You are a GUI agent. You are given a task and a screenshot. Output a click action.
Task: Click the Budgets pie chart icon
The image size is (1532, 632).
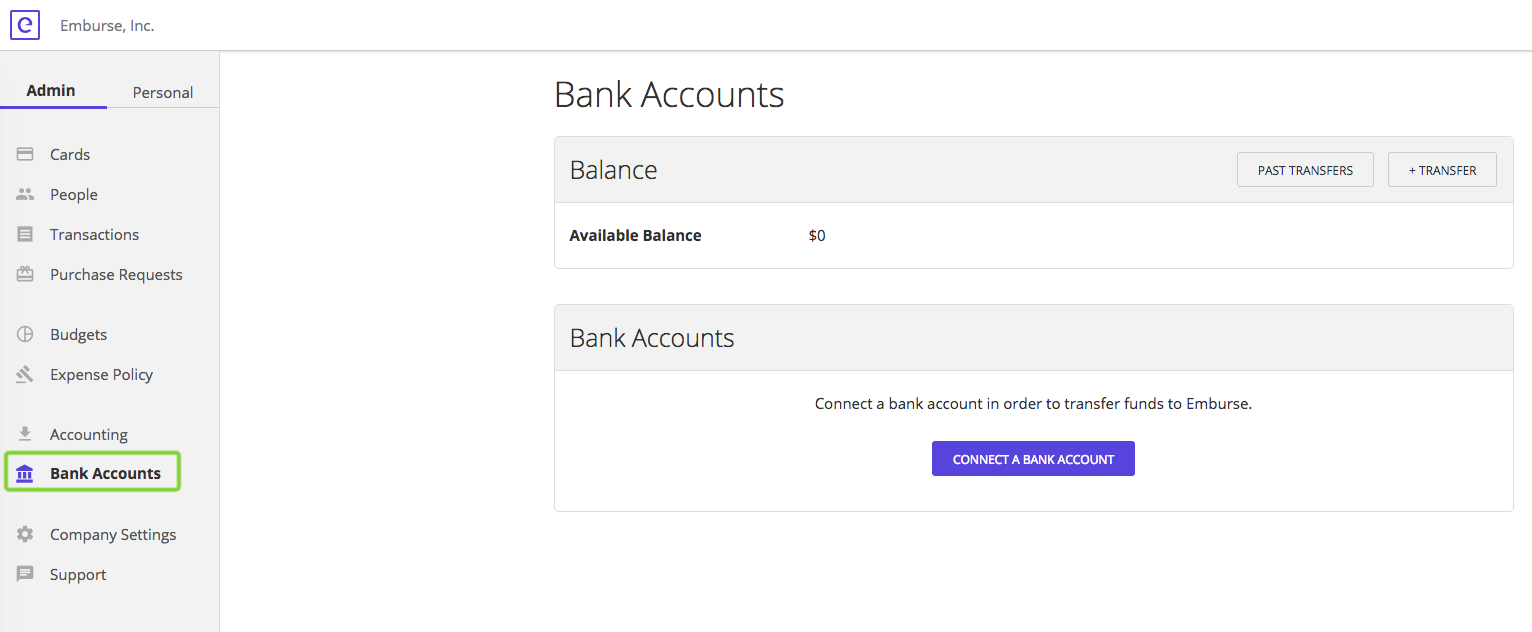point(25,334)
